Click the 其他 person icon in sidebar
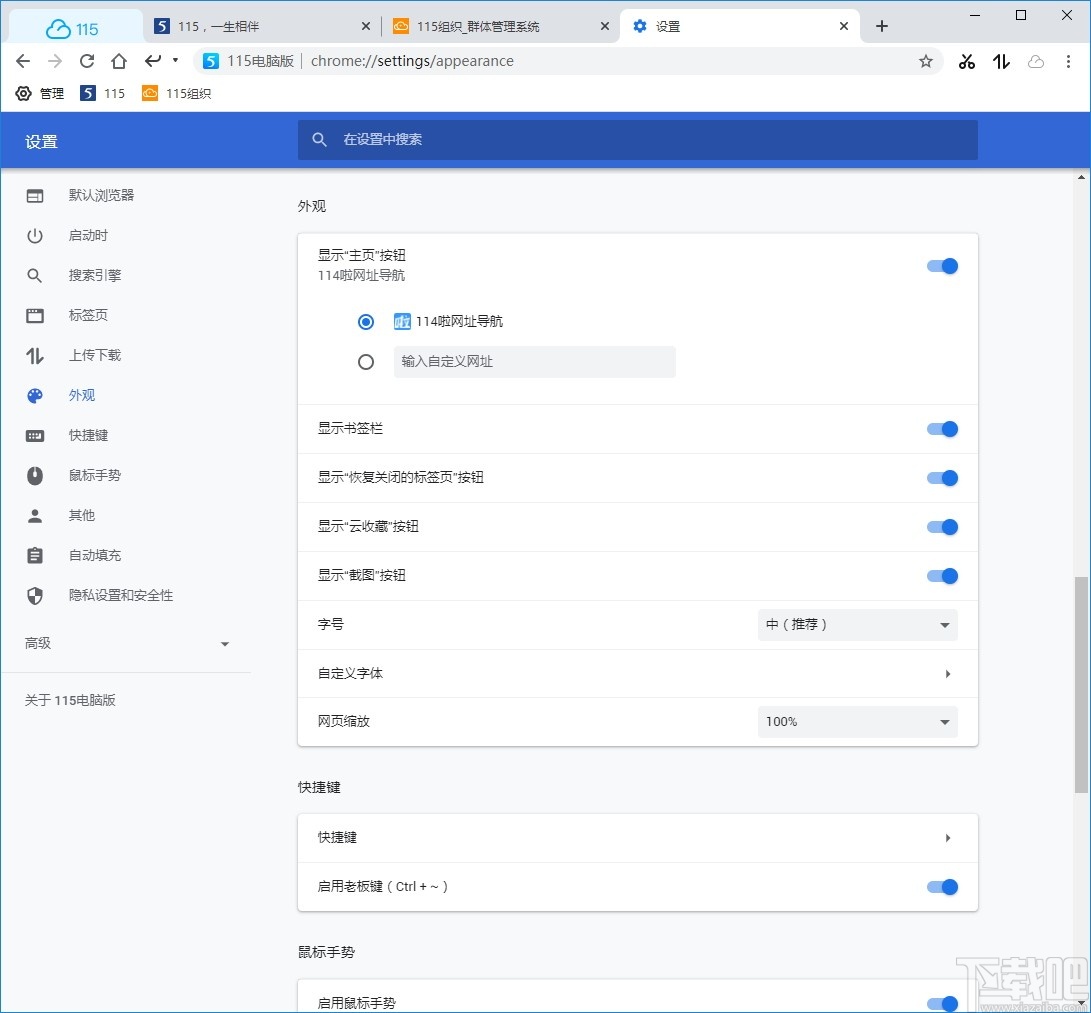This screenshot has height=1013, width=1091. click(x=35, y=516)
